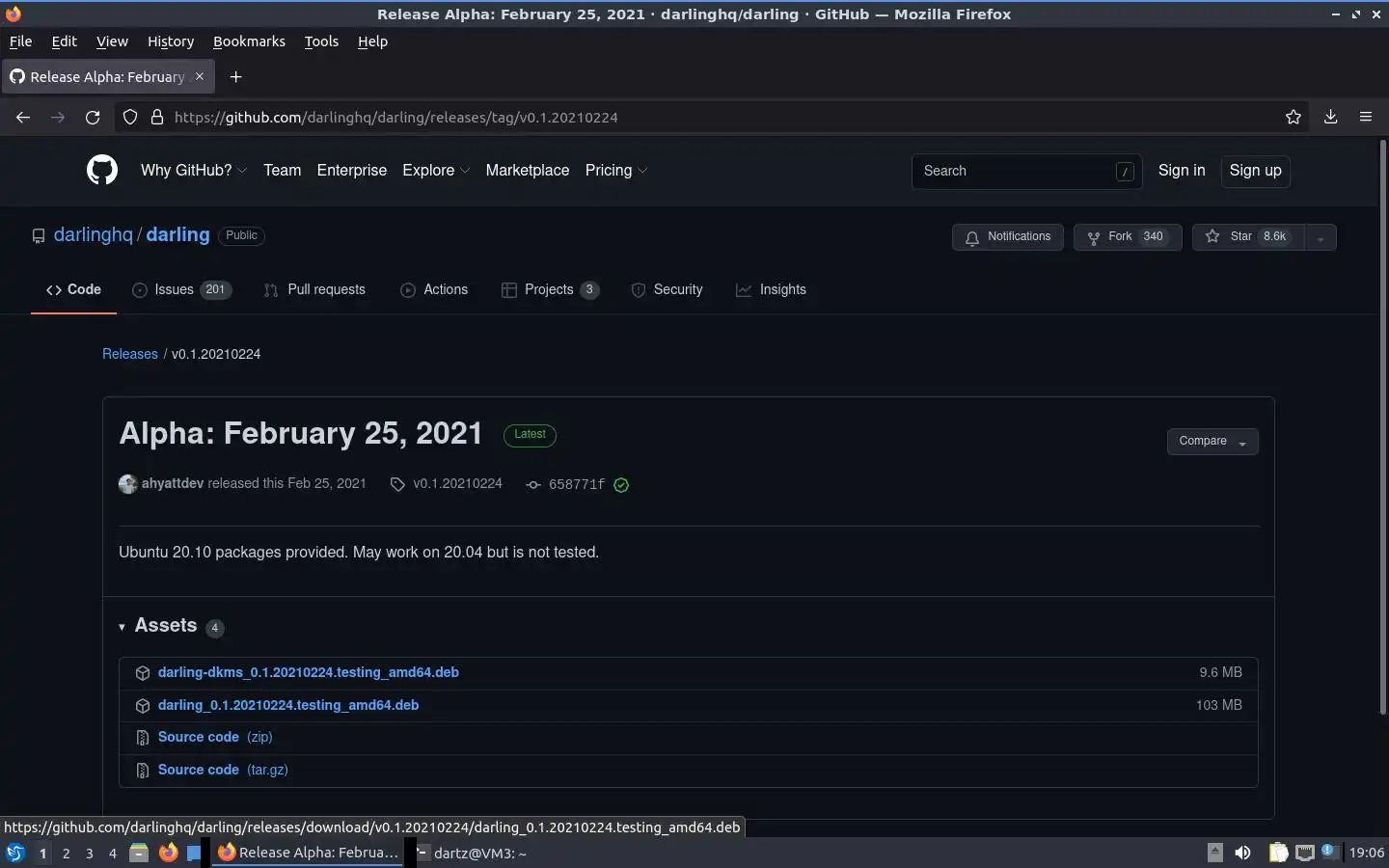The height and width of the screenshot is (868, 1389).
Task: Open commit 658771f link
Action: click(x=577, y=485)
